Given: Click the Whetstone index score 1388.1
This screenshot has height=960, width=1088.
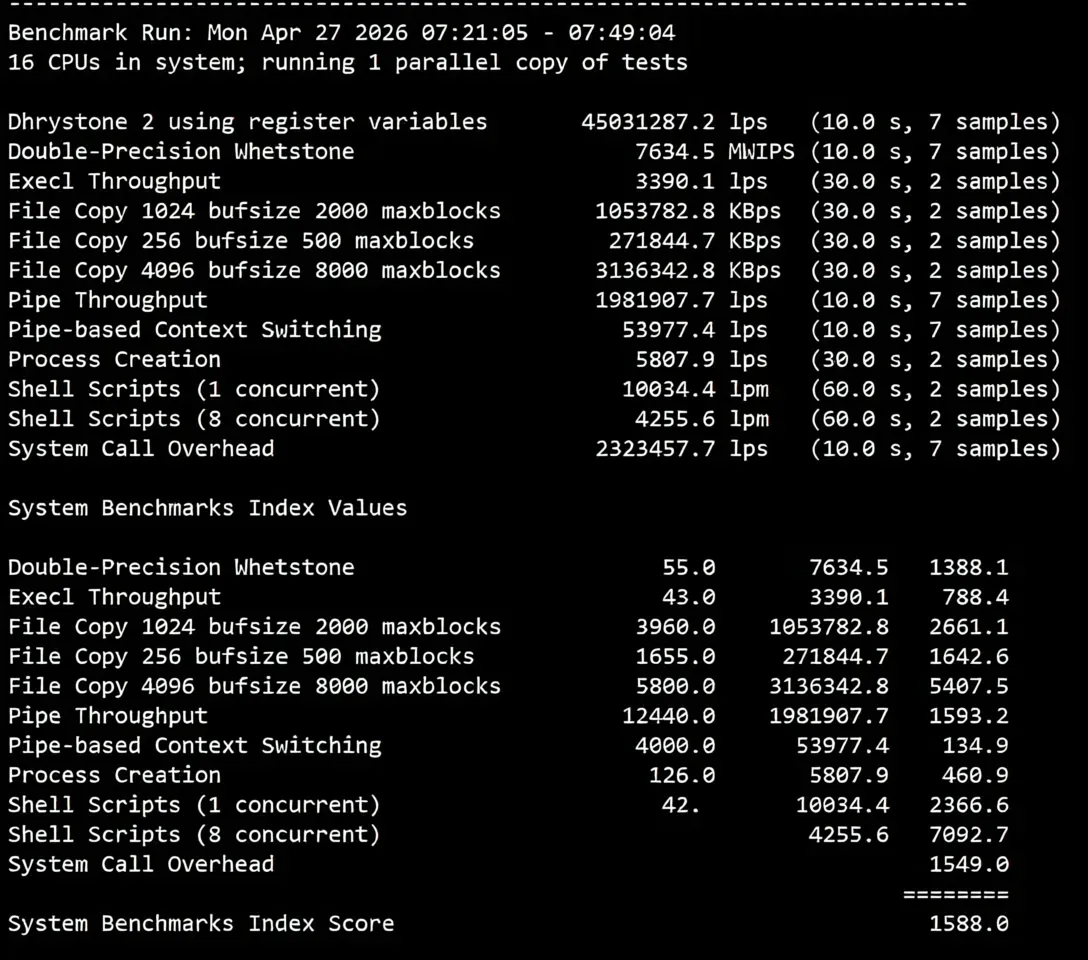Looking at the screenshot, I should [969, 567].
